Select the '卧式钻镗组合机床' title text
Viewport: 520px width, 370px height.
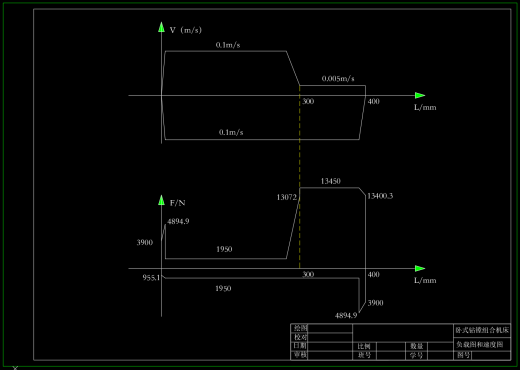click(482, 330)
